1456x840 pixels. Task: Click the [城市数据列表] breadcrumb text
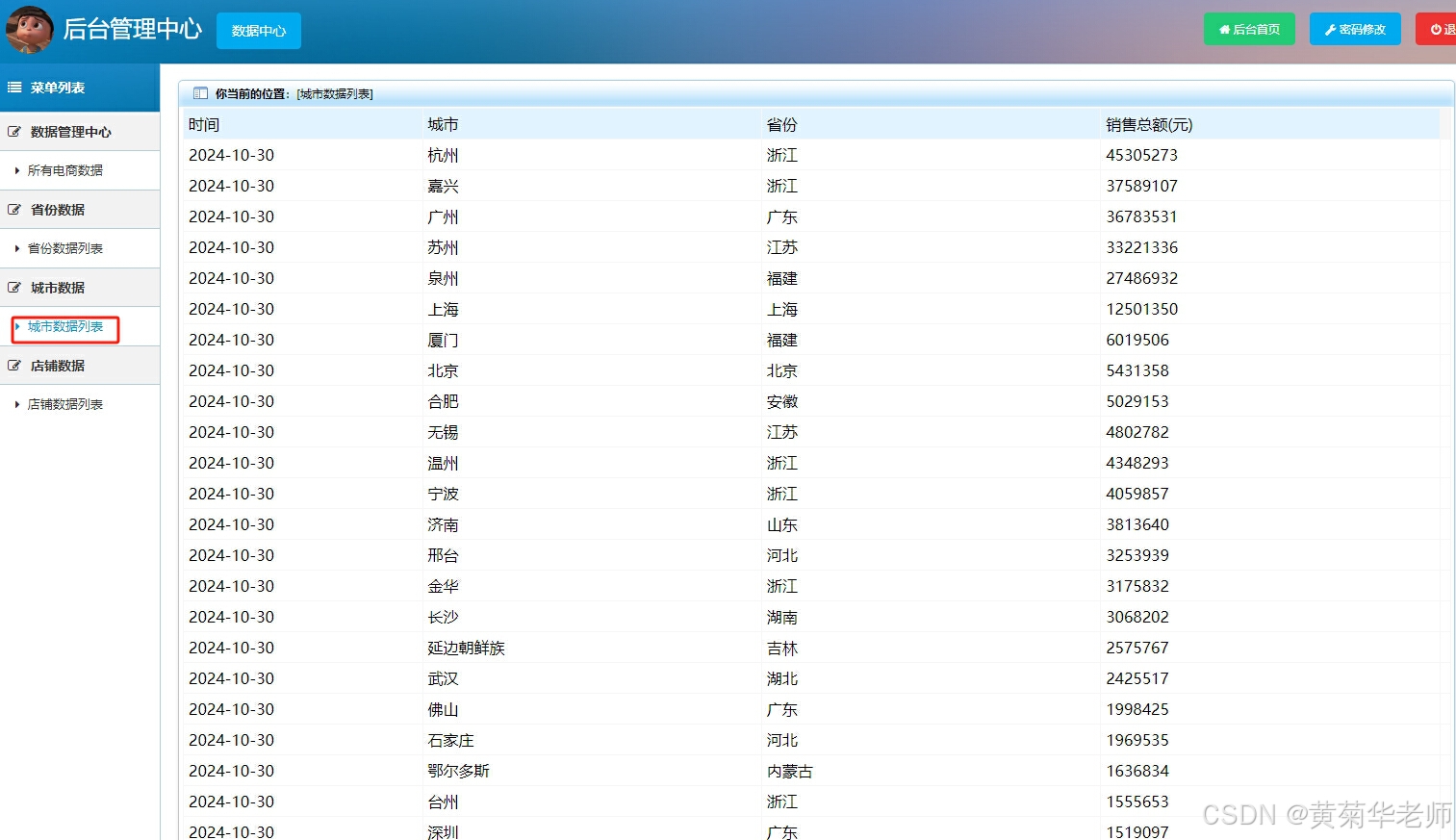tap(335, 93)
